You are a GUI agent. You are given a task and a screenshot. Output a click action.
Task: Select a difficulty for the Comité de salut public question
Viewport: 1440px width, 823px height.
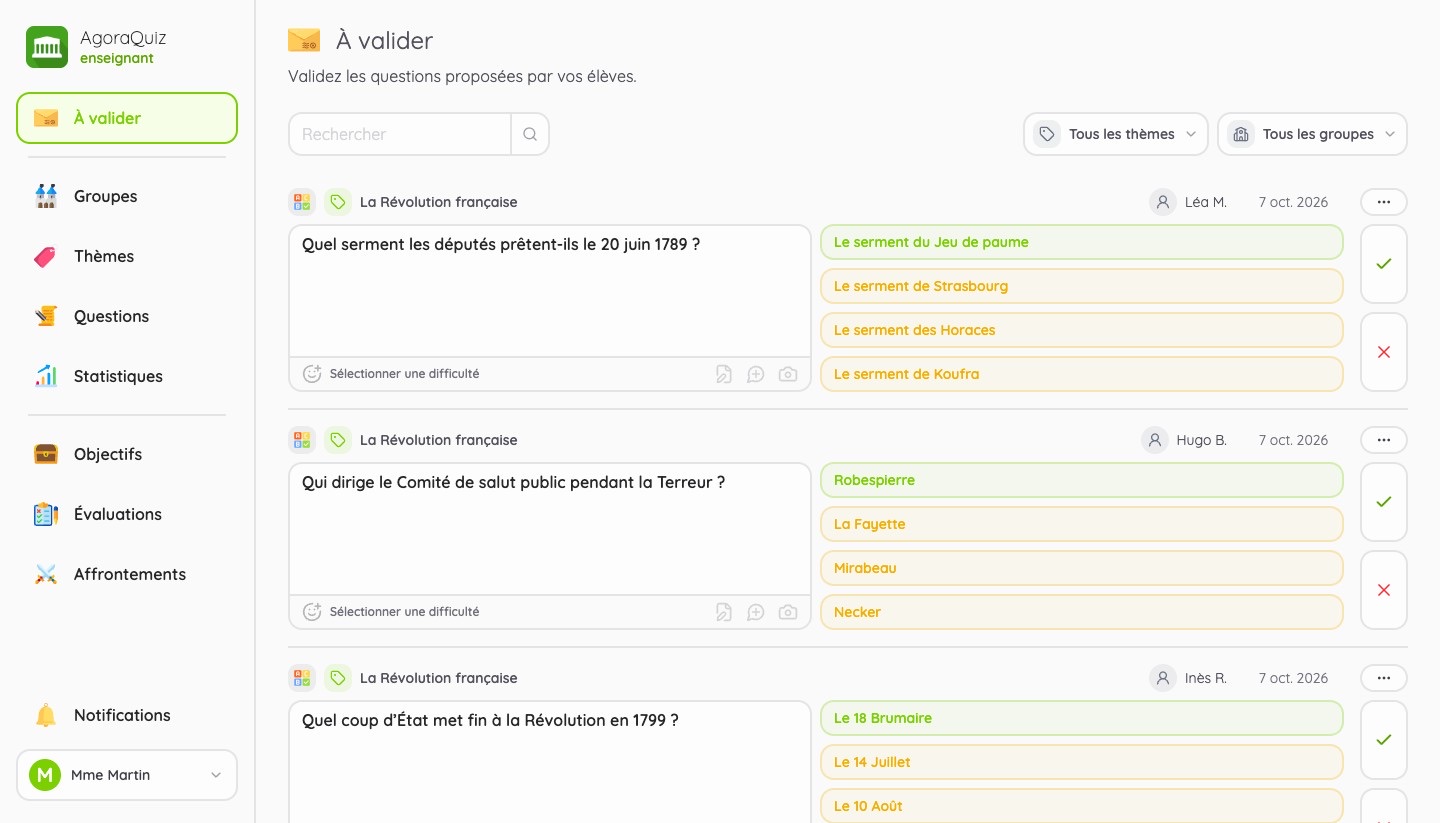(391, 612)
